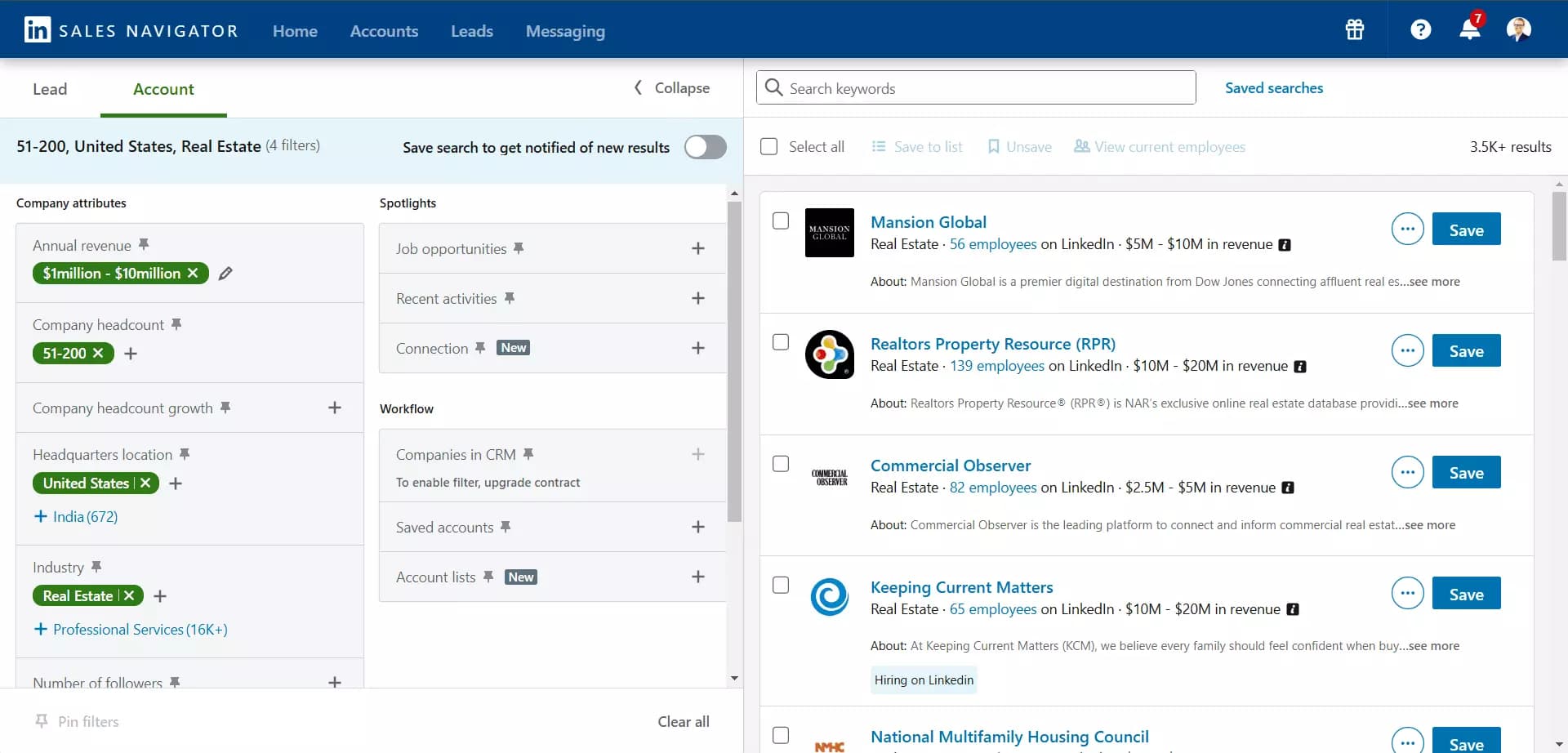Viewport: 1568px width, 753px height.
Task: Select the Realtors Property Resource checkbox
Action: (781, 342)
